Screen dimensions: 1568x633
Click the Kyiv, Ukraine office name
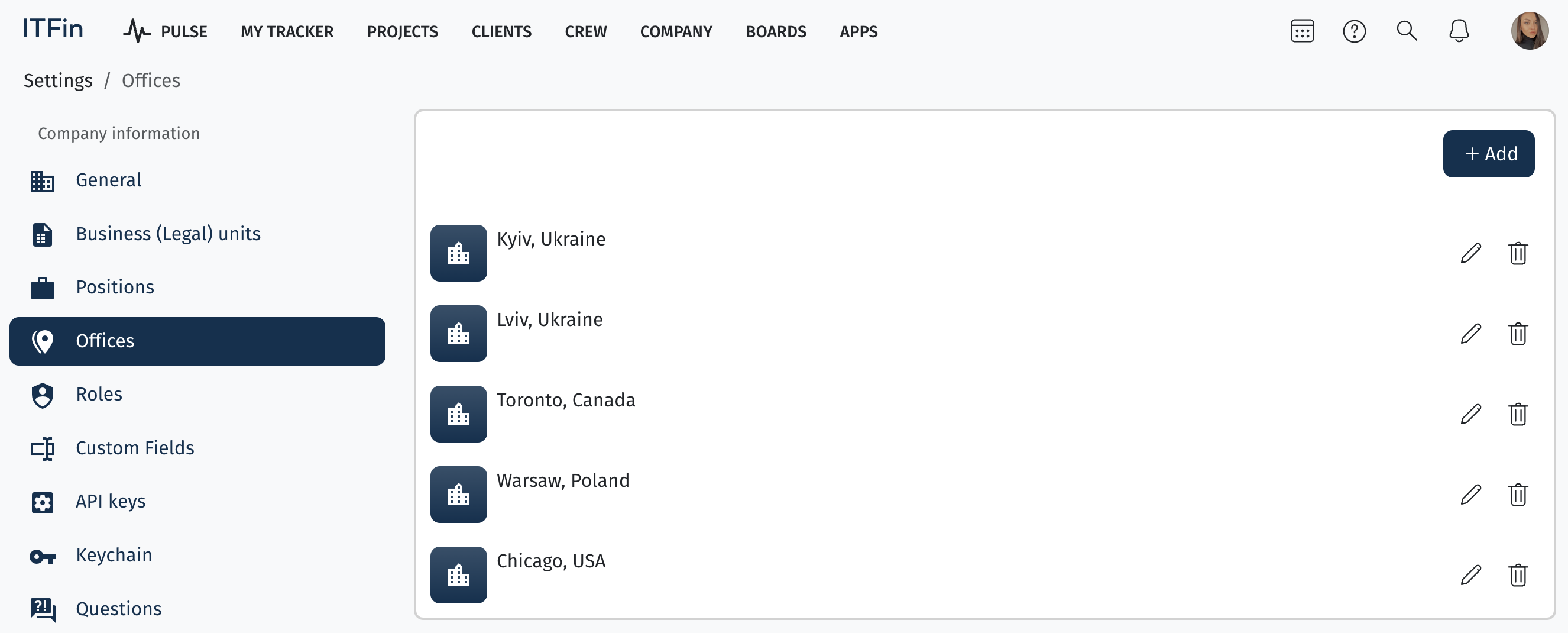(x=551, y=239)
